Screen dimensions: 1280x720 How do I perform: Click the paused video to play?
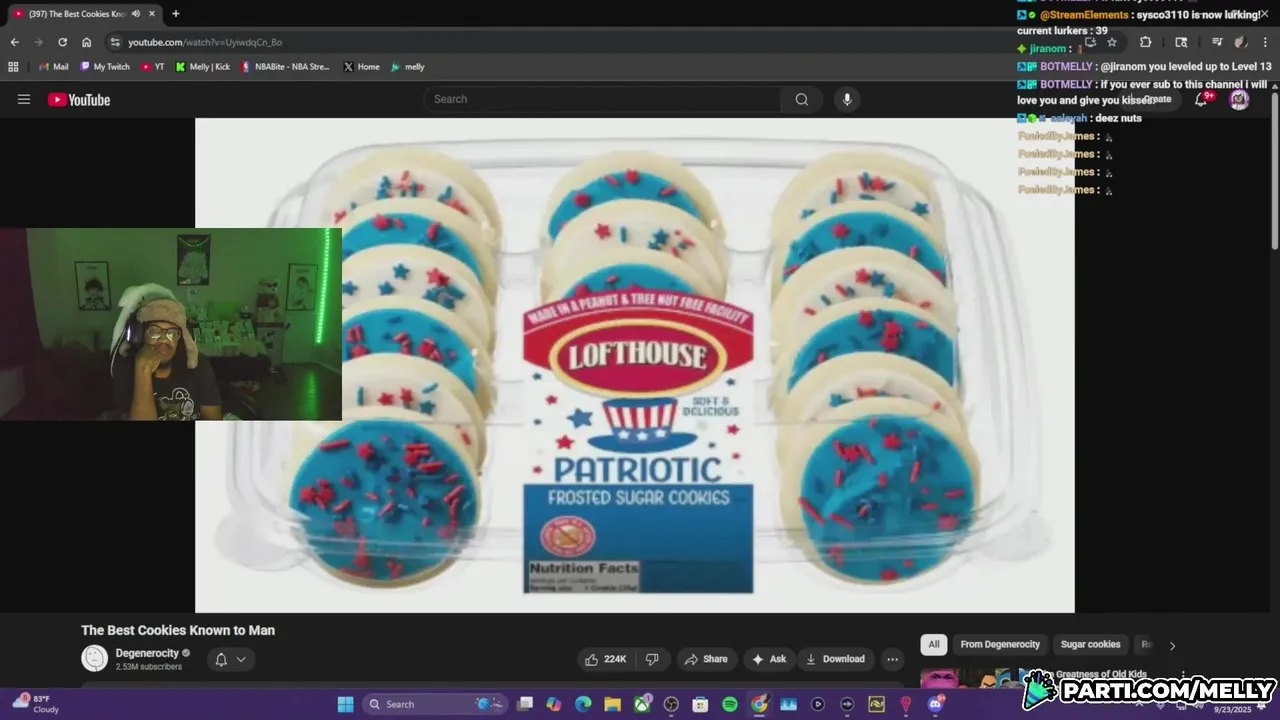point(635,365)
